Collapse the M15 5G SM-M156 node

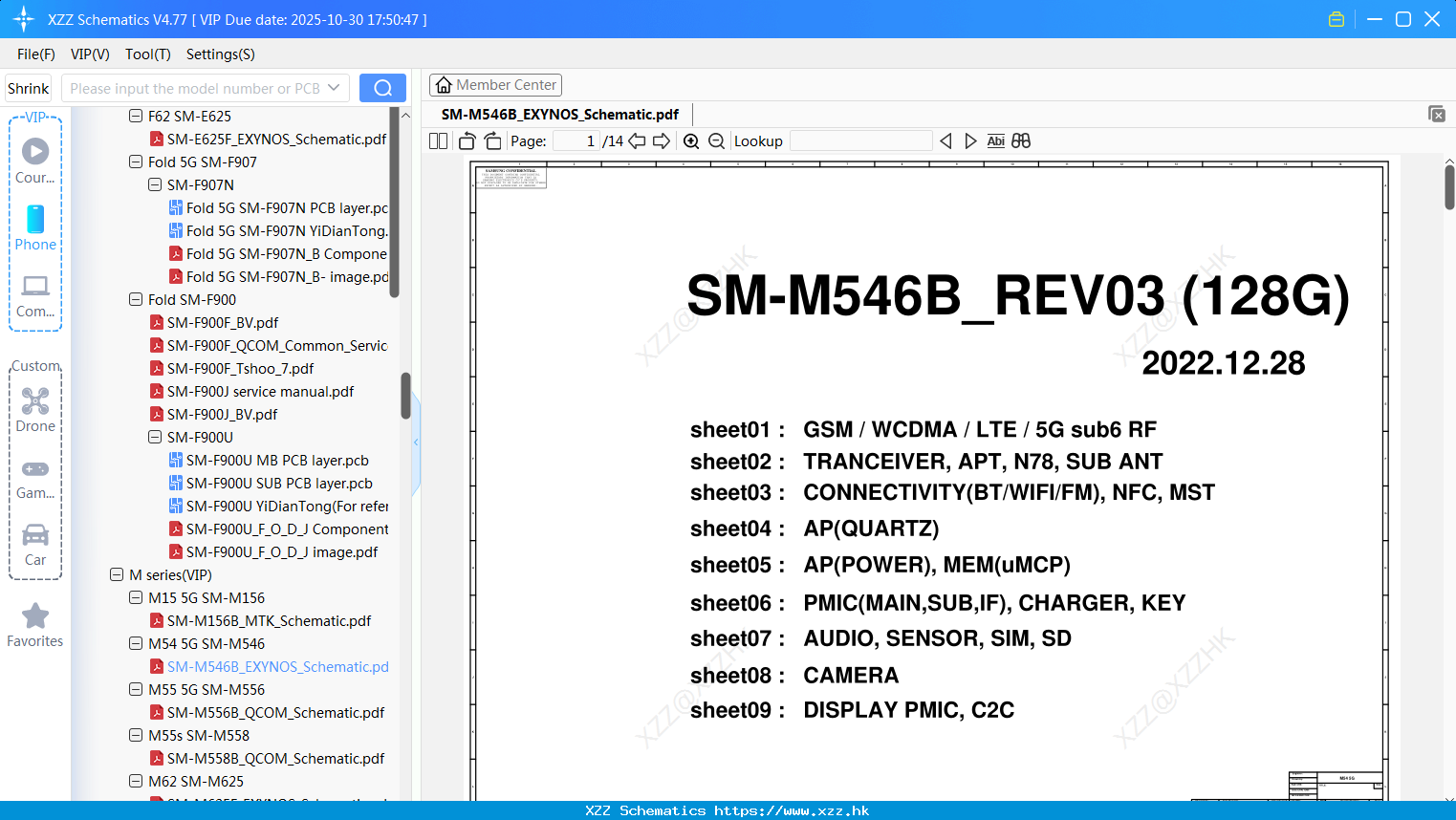point(136,597)
